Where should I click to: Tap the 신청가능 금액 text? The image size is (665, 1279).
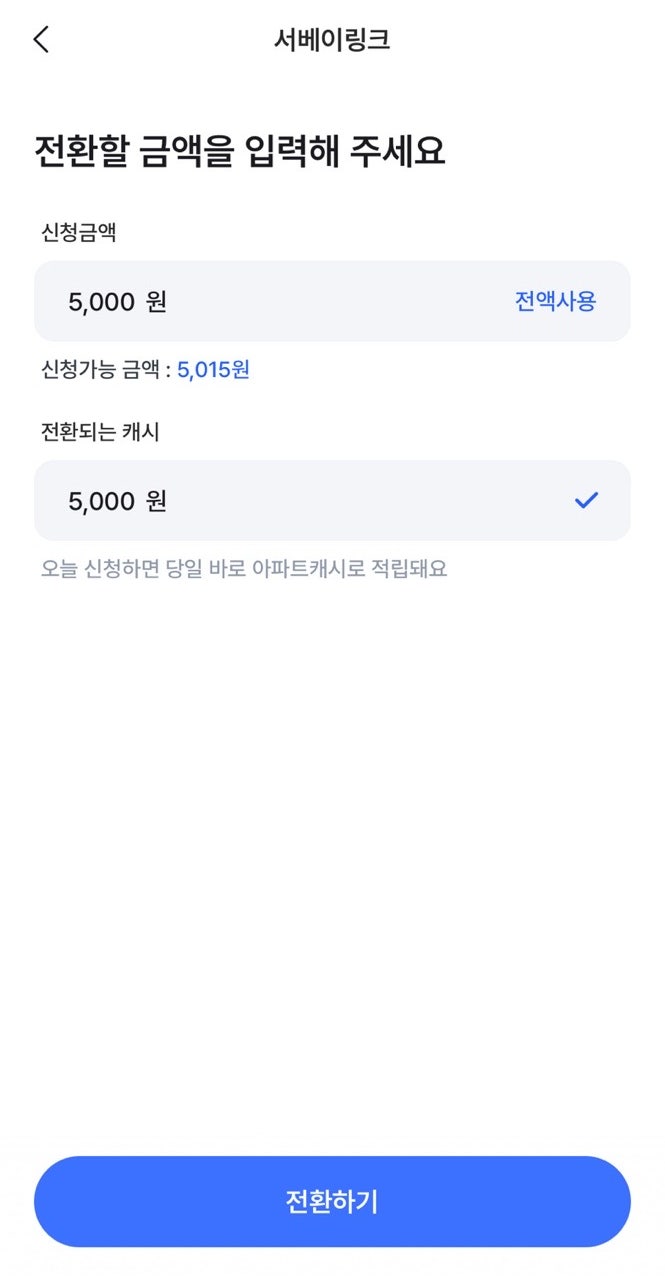100,371
